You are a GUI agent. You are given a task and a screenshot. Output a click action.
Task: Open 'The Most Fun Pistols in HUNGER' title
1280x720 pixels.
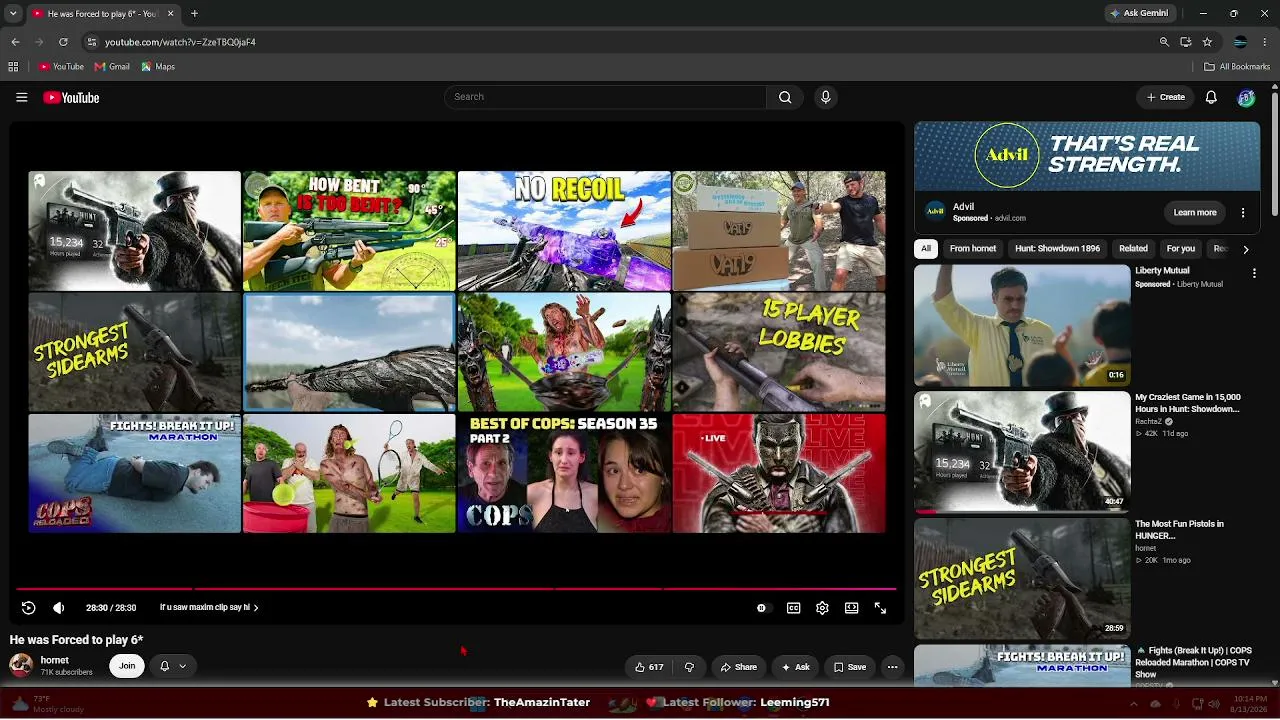click(1179, 530)
